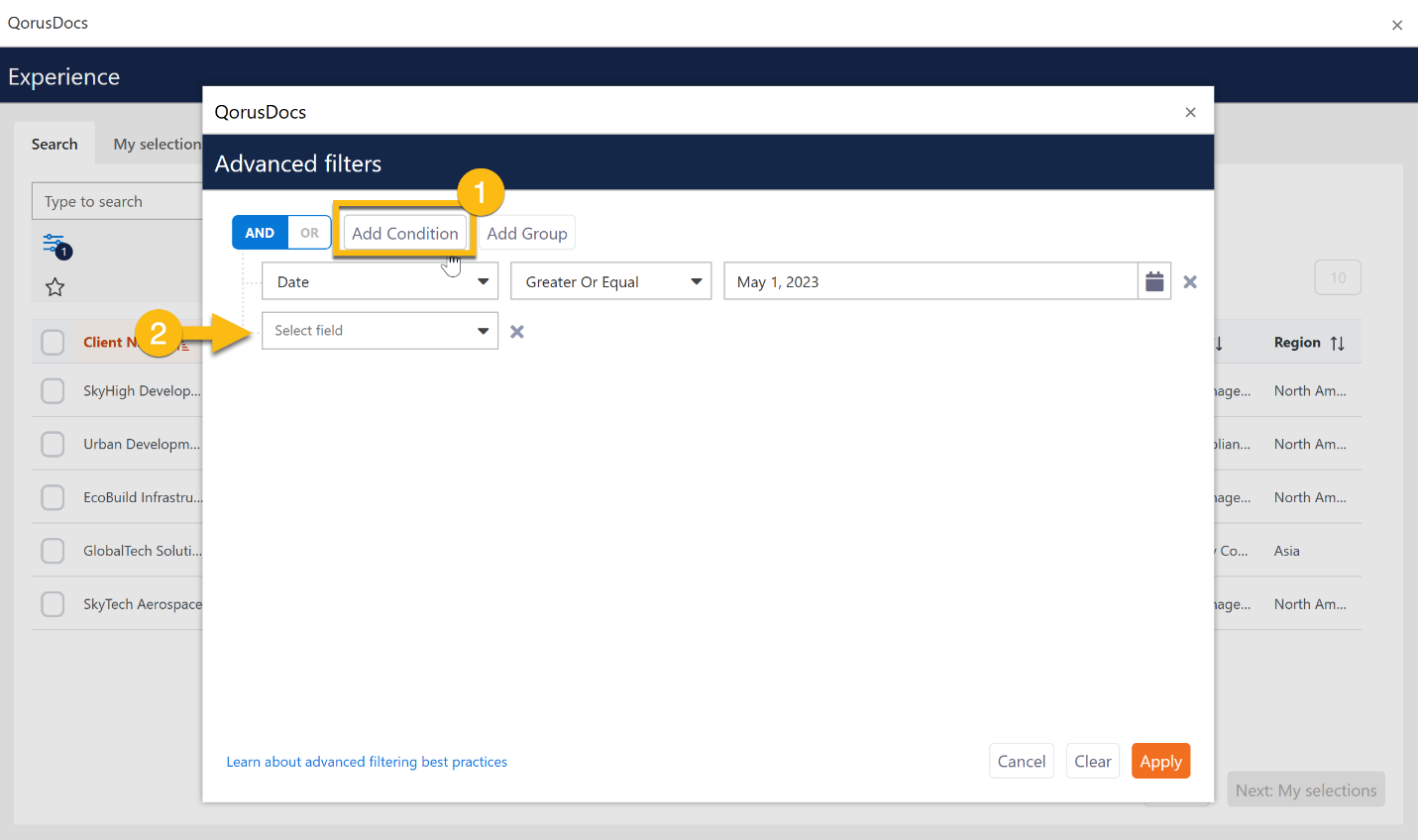Switch the group operator to AND
Image resolution: width=1418 pixels, height=840 pixels.
pos(260,233)
